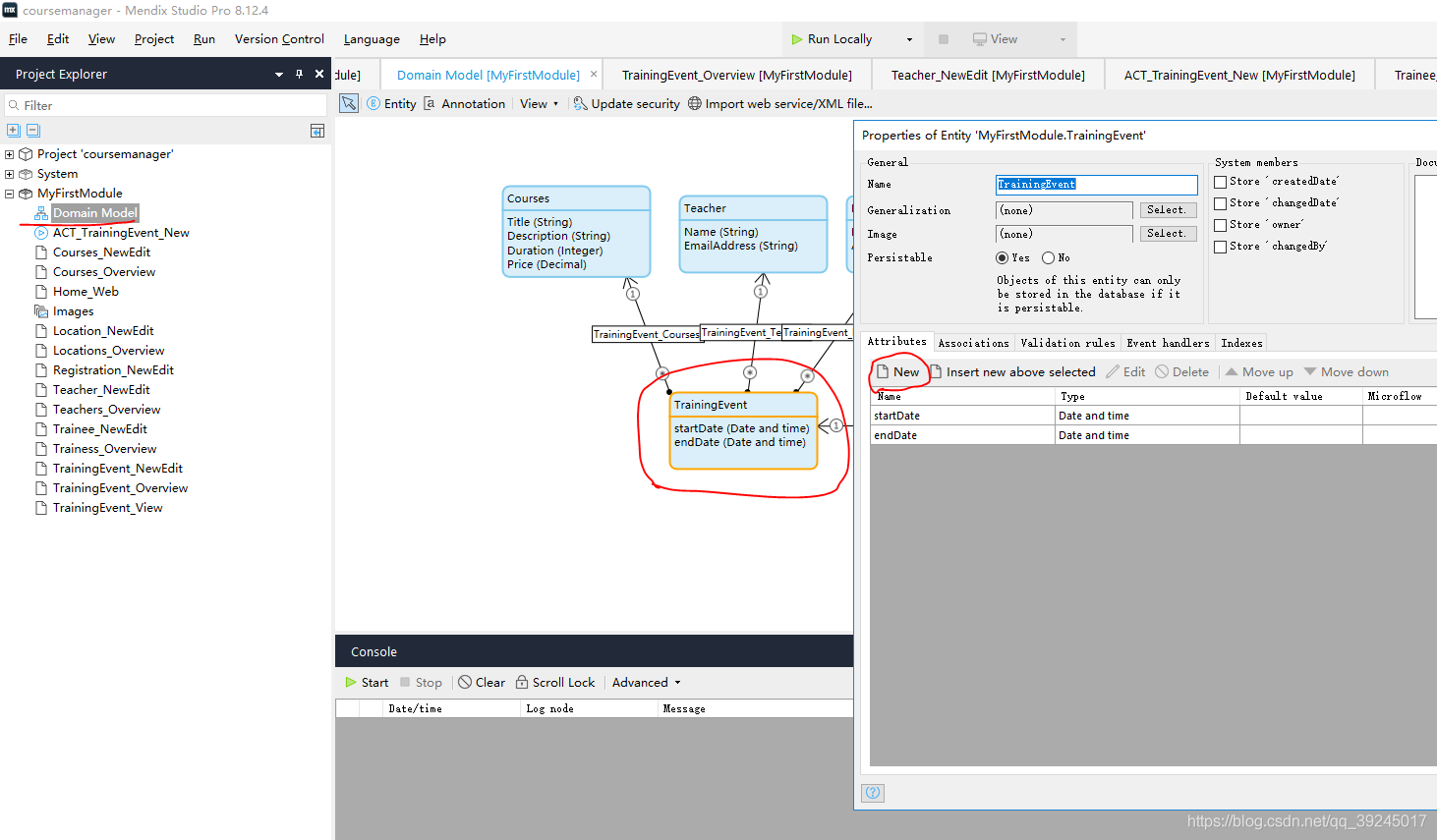Click the entity Name input field
The image size is (1437, 840).
coord(1096,185)
